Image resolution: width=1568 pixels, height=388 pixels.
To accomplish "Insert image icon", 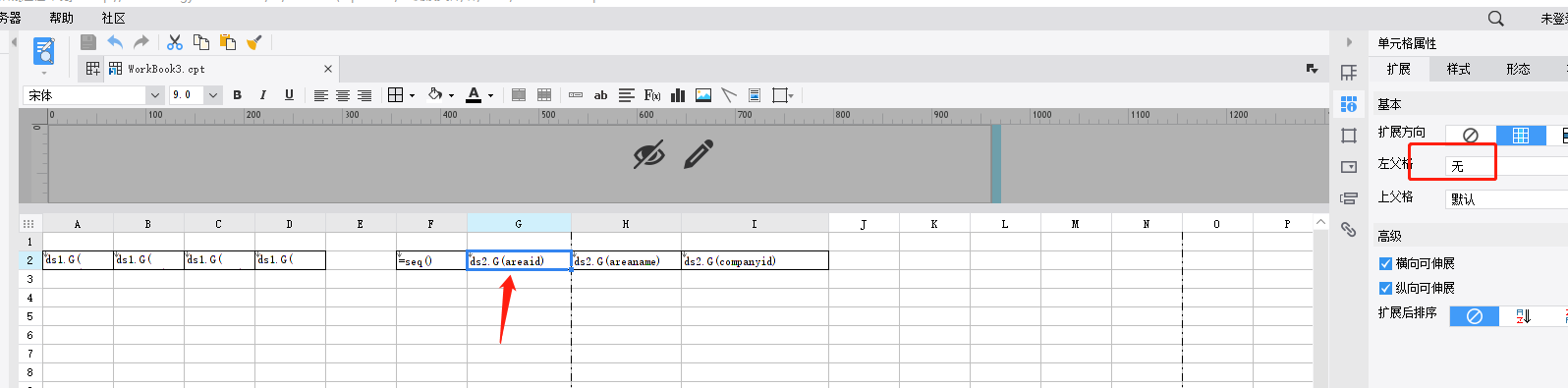I will pyautogui.click(x=703, y=95).
